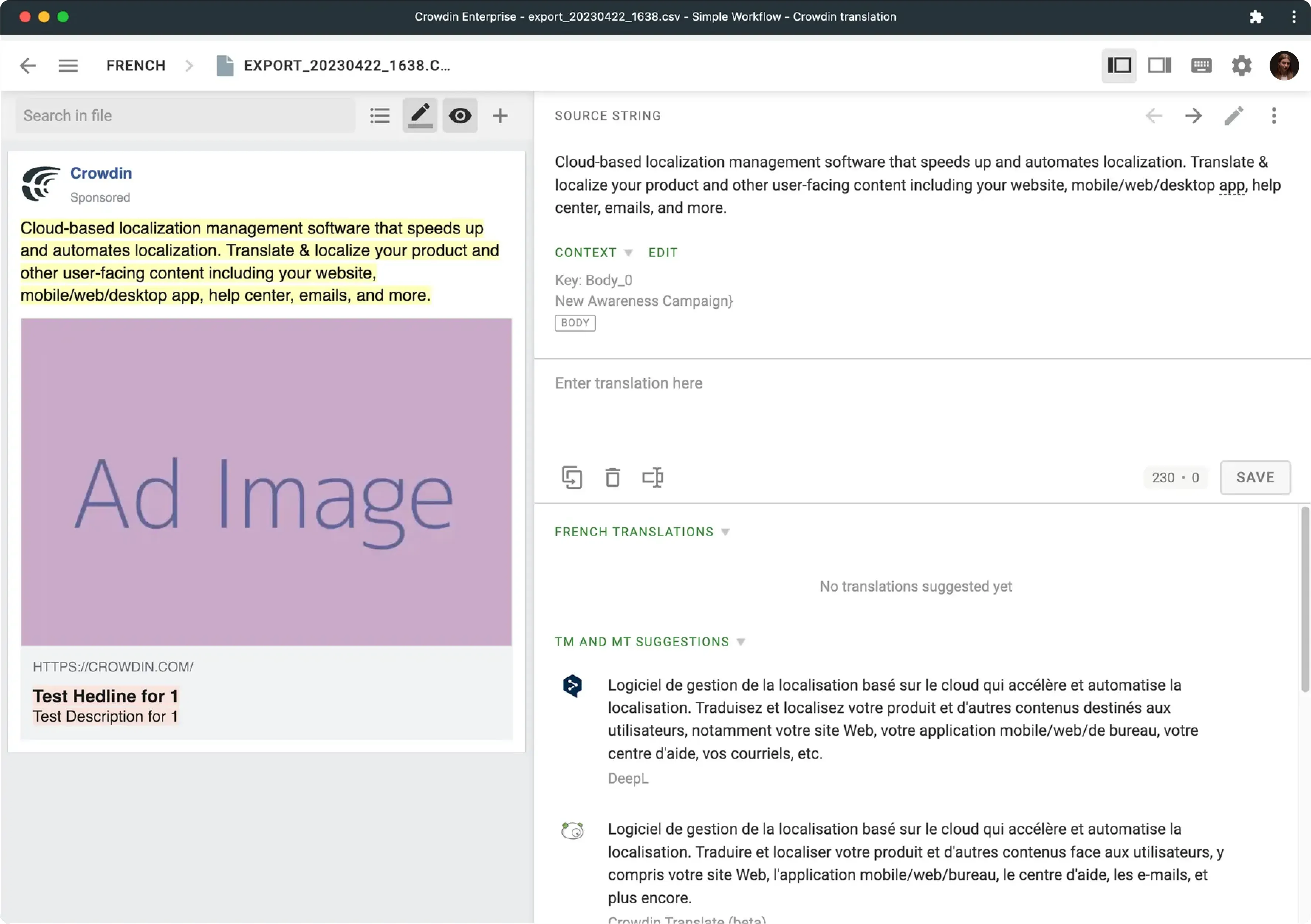This screenshot has height=924, width=1311.
Task: Open editor settings gear
Action: coord(1241,65)
